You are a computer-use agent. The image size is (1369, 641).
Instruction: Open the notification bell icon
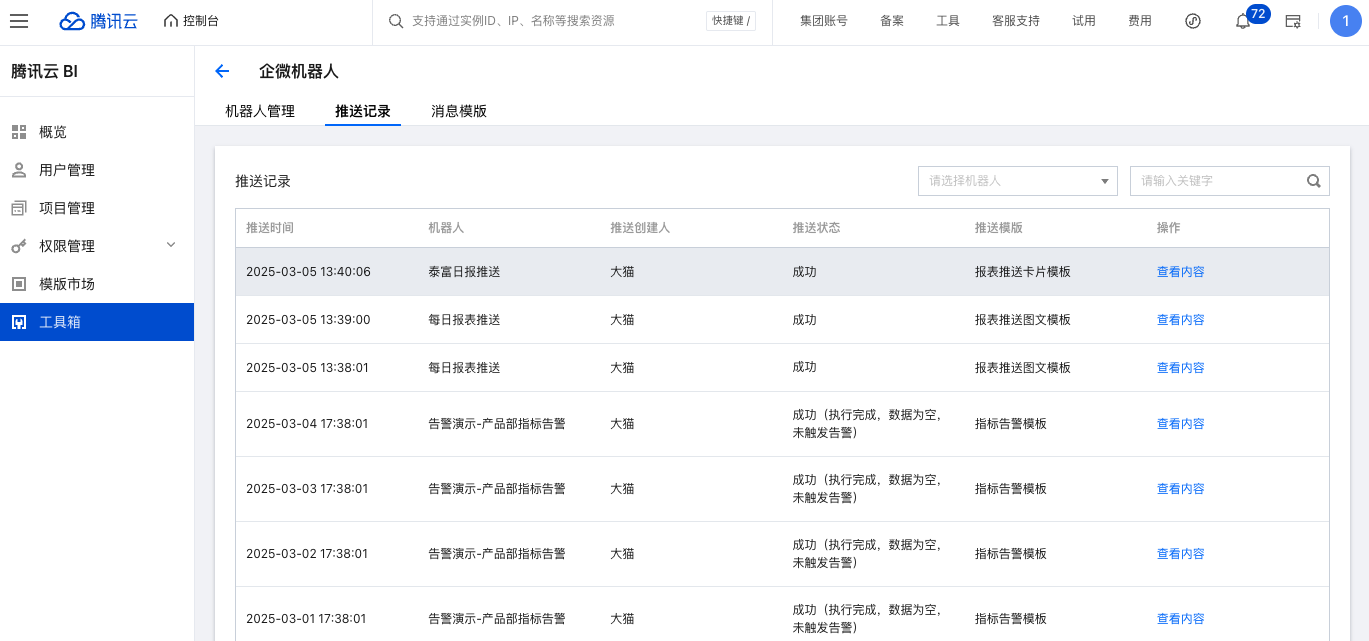(1243, 21)
